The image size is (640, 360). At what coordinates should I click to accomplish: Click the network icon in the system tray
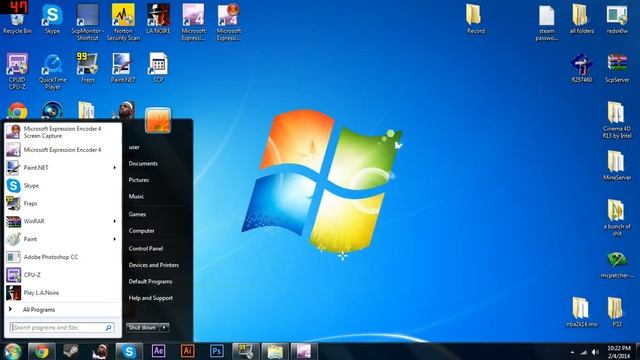point(584,352)
